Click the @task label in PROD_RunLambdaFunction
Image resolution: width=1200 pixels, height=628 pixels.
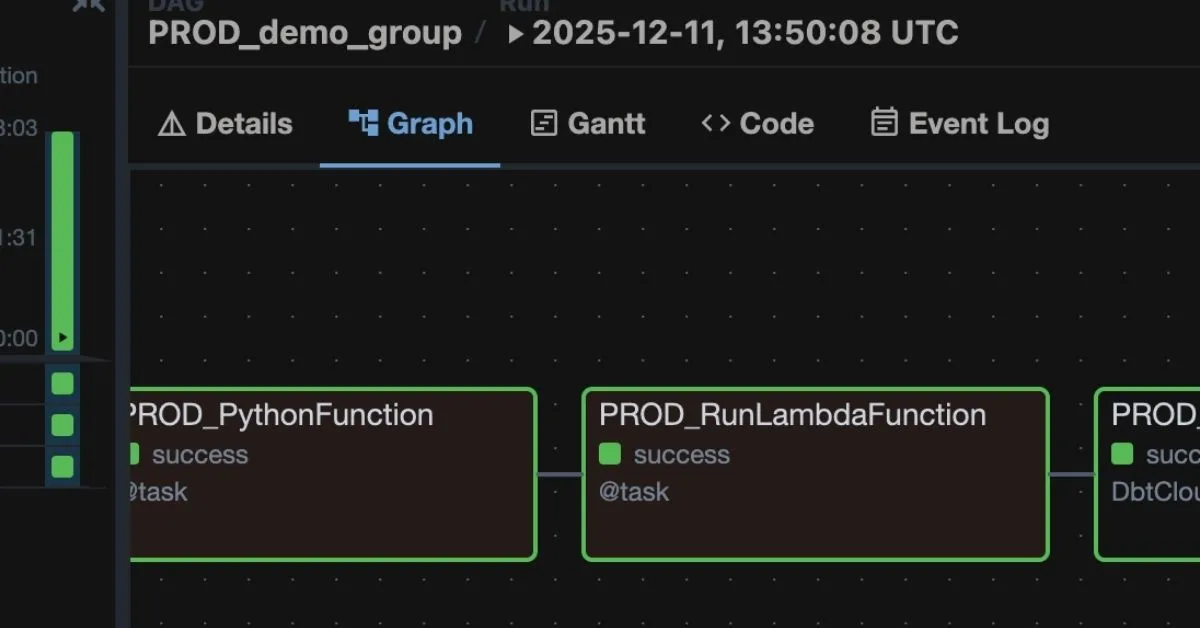point(635,491)
